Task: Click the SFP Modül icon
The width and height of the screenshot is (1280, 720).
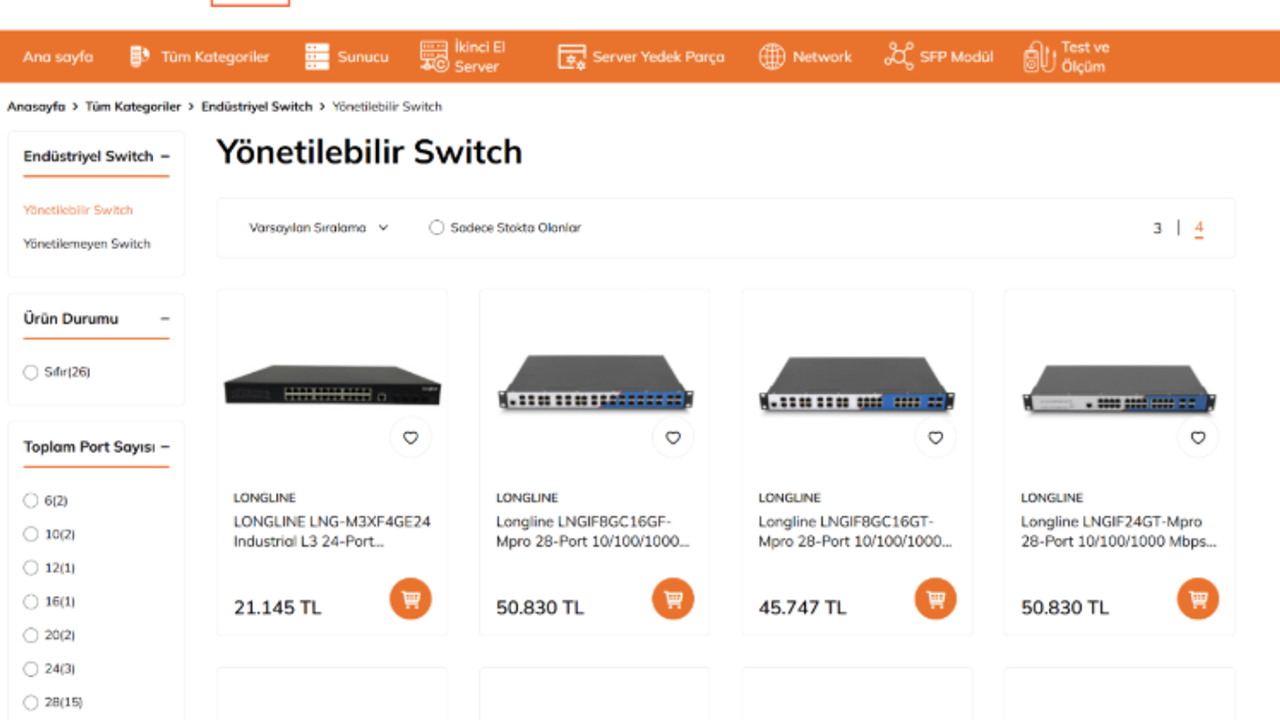Action: pyautogui.click(x=898, y=57)
